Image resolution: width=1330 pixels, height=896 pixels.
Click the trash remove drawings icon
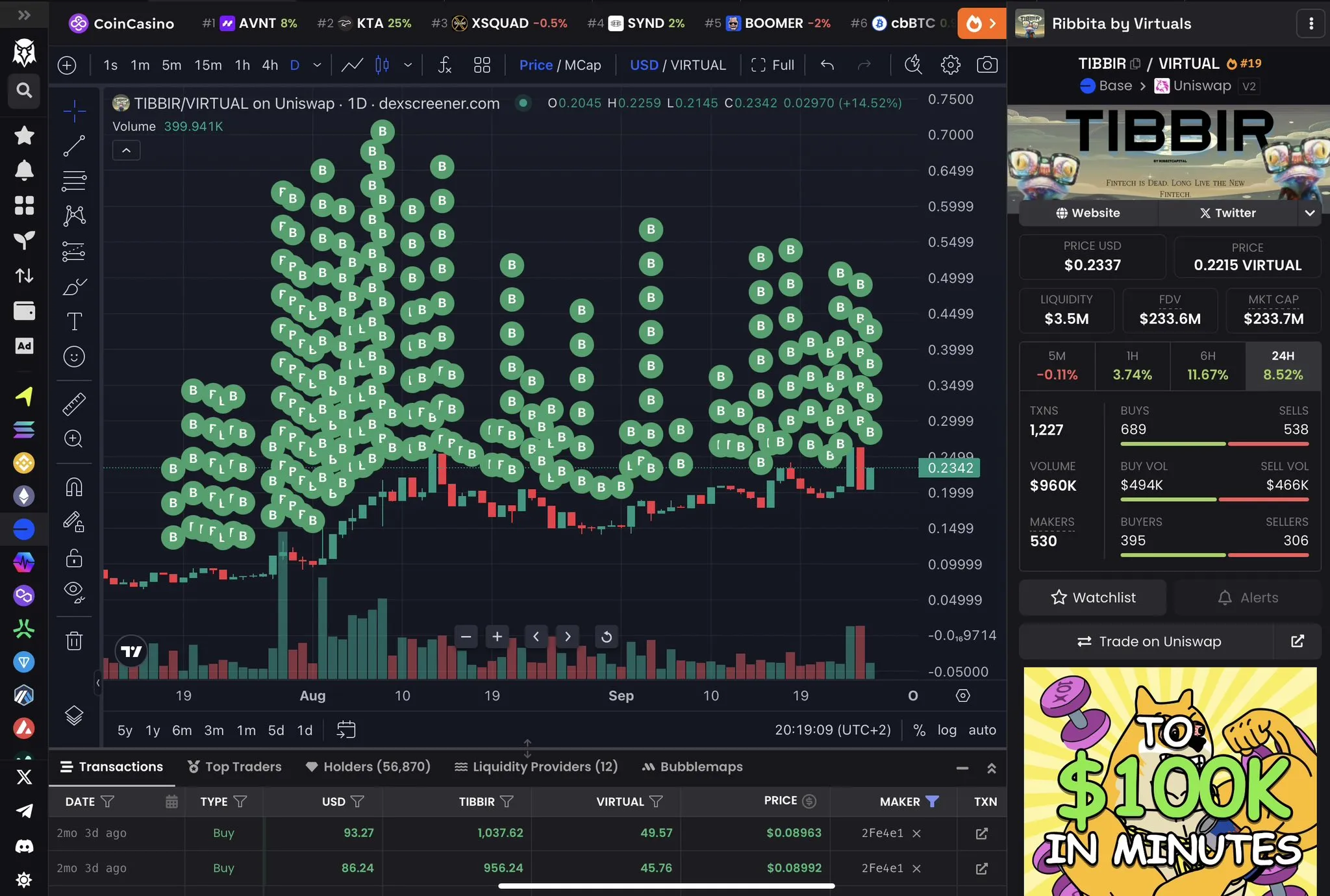(74, 641)
